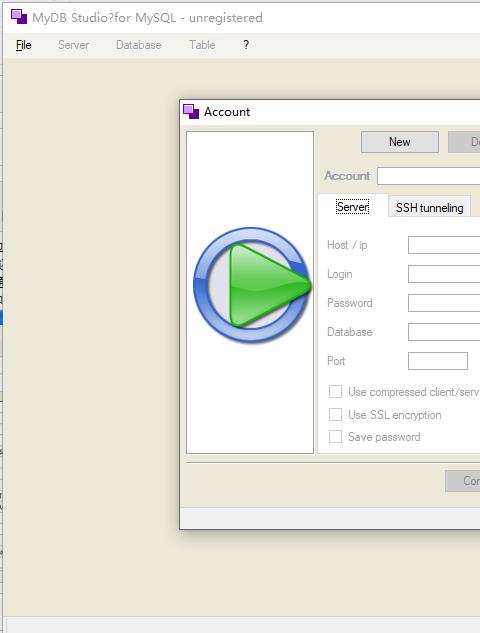Enable Use SSL encryption checkbox
The height and width of the screenshot is (633, 480).
[335, 415]
